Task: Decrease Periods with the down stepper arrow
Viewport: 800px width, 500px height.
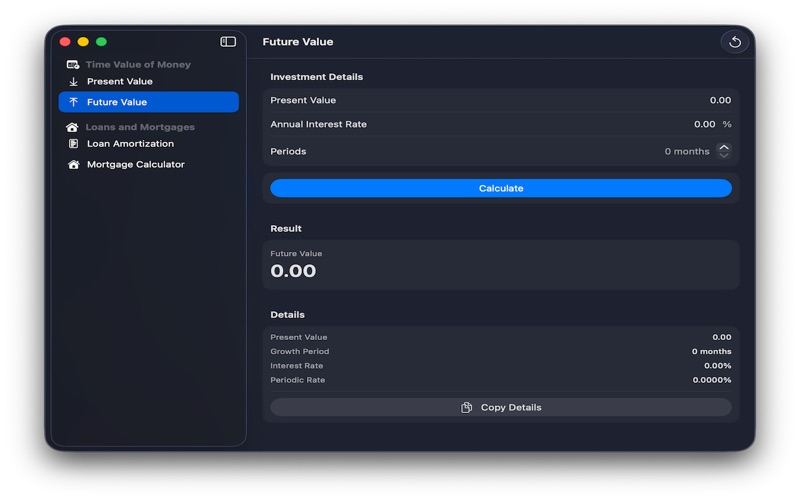Action: tap(724, 155)
